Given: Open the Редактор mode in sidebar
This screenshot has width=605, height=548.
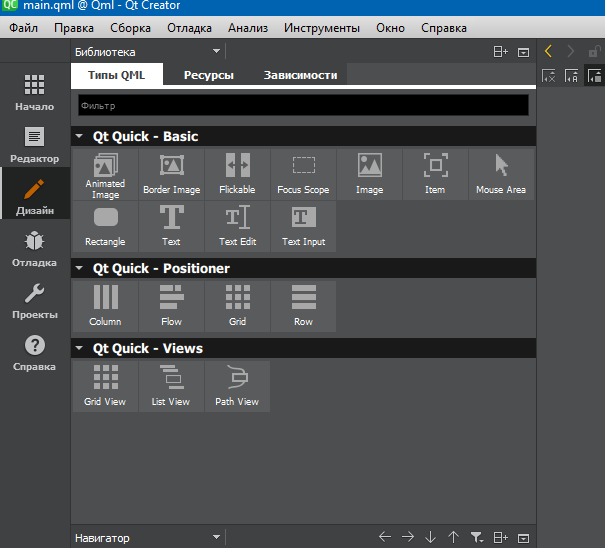Looking at the screenshot, I should click(35, 145).
